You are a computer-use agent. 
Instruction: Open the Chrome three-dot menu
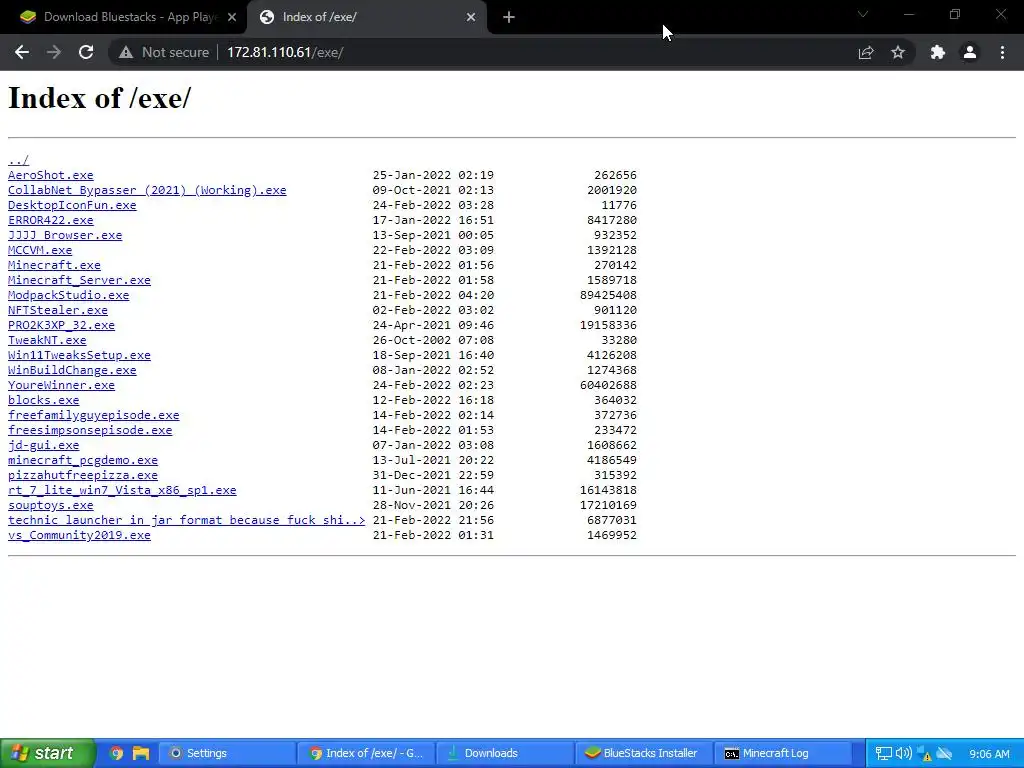point(1002,52)
